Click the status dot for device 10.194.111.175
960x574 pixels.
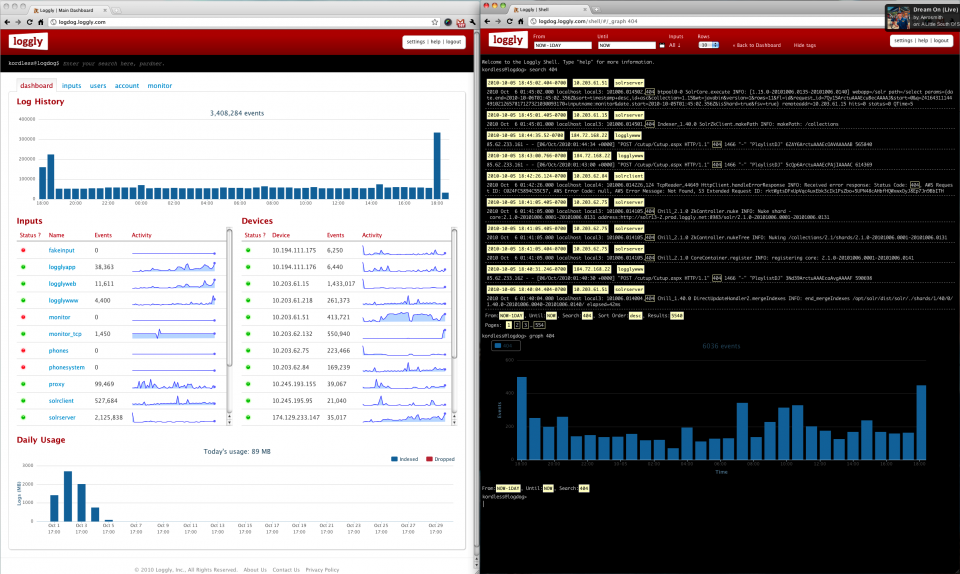(248, 250)
